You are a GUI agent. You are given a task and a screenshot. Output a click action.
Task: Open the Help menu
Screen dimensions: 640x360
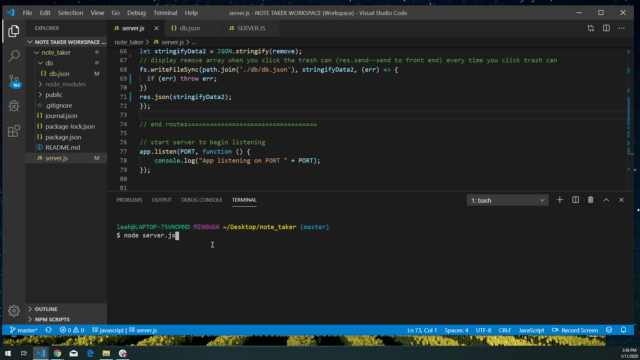pyautogui.click(x=191, y=13)
